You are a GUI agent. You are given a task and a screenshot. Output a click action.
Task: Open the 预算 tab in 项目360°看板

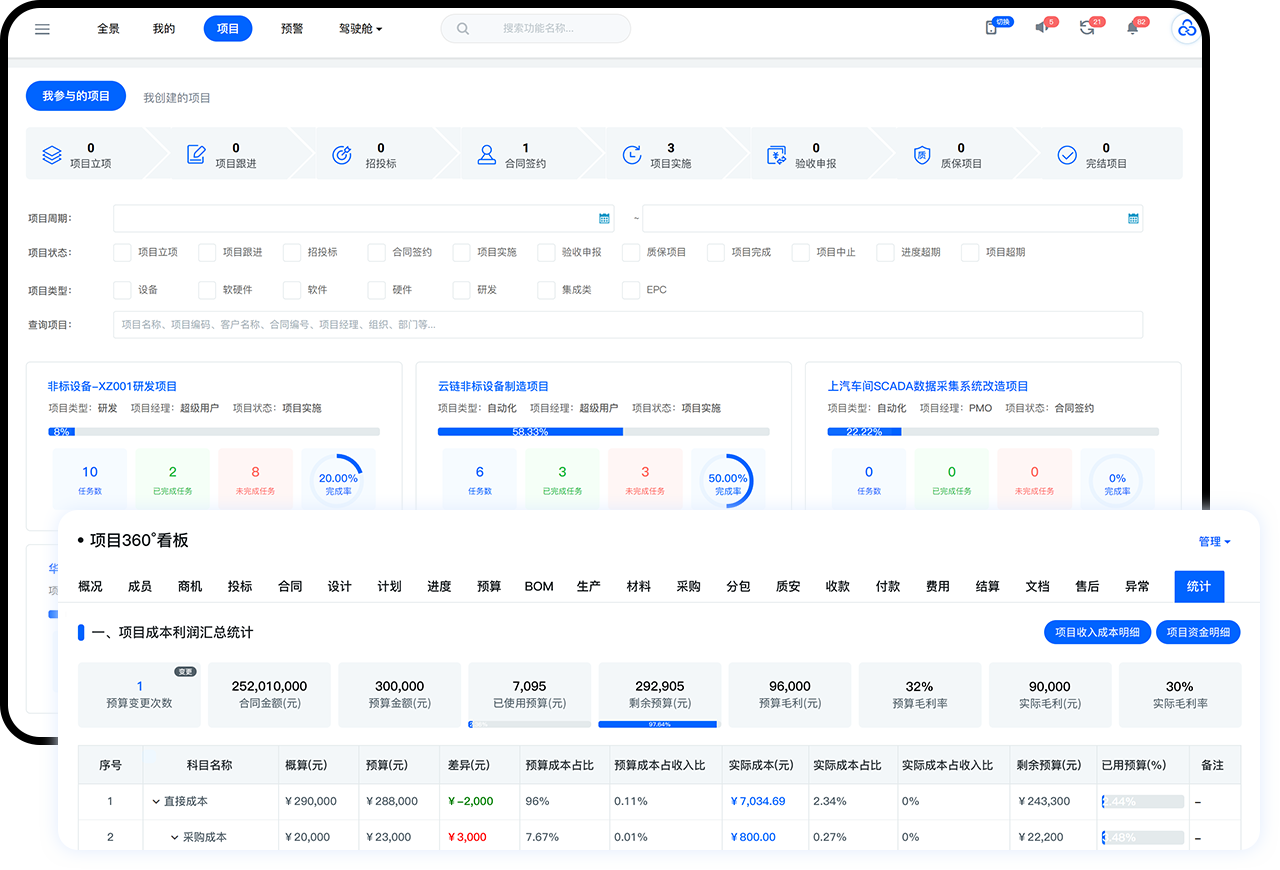489,586
